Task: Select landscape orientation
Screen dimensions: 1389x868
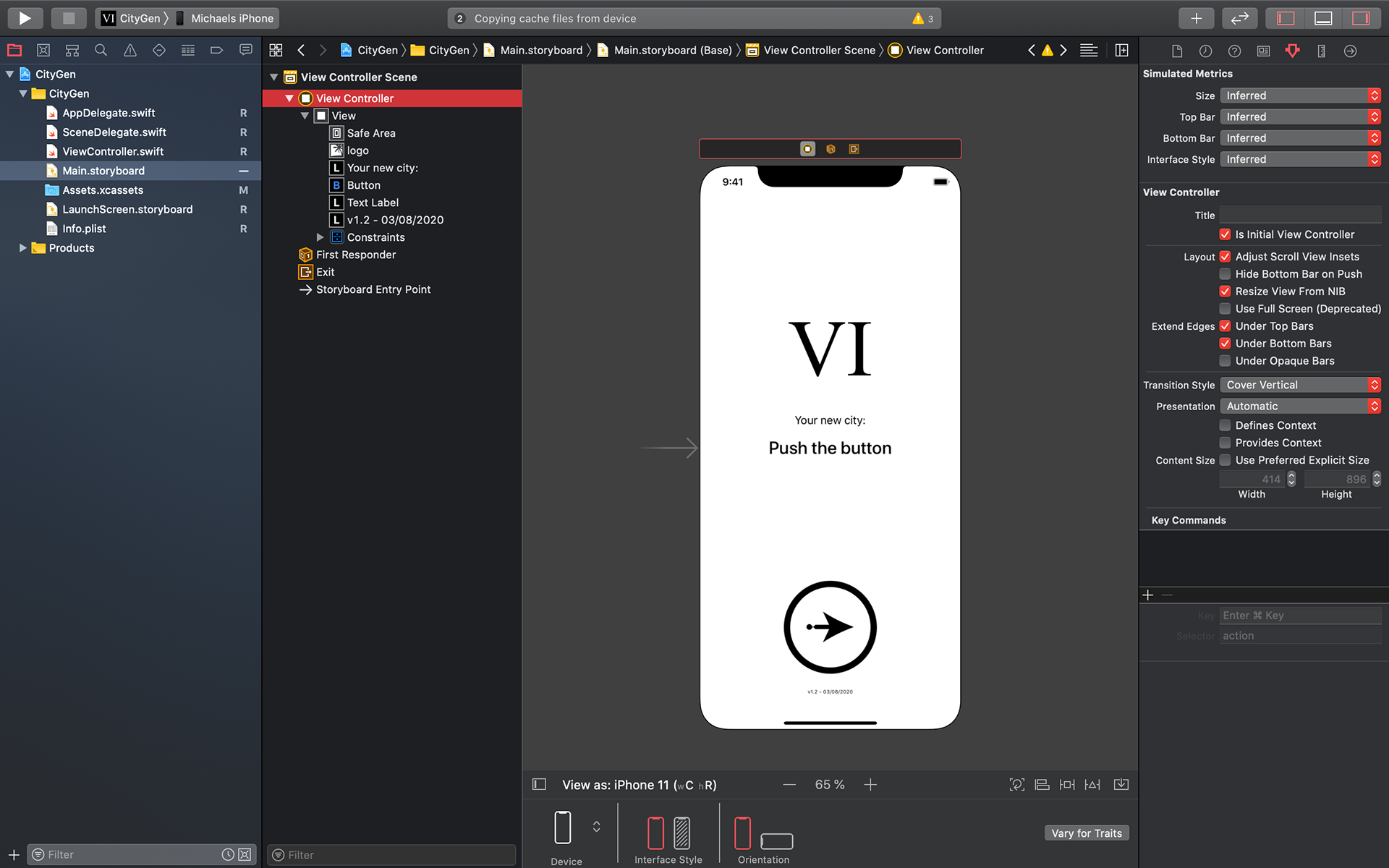Action: point(777,841)
